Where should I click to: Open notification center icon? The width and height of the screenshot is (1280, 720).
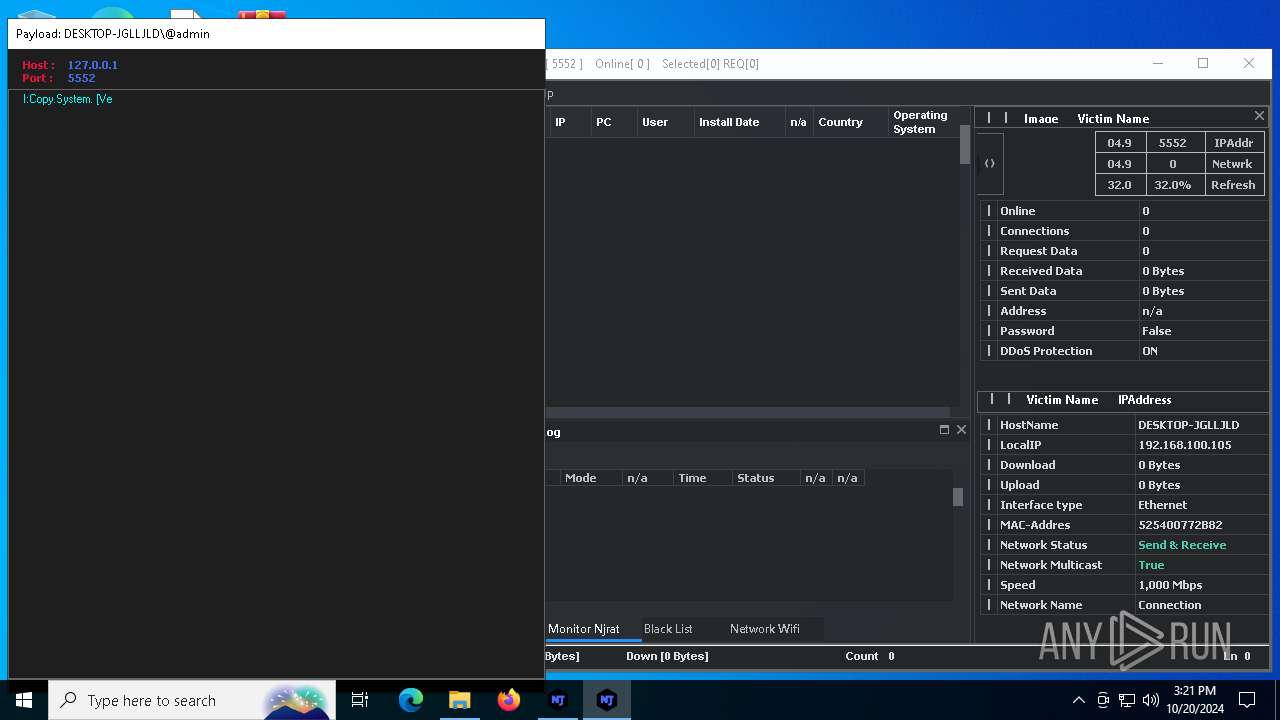[x=1247, y=700]
